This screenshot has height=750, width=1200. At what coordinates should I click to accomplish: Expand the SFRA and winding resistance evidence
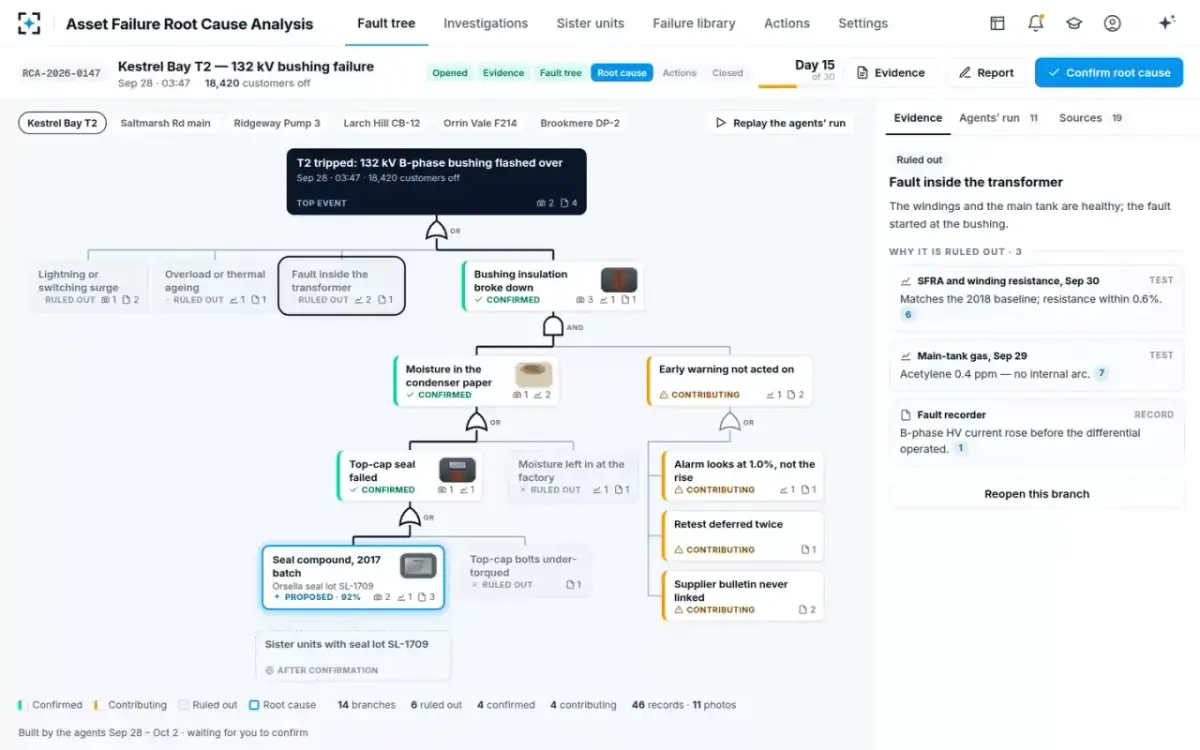1037,298
